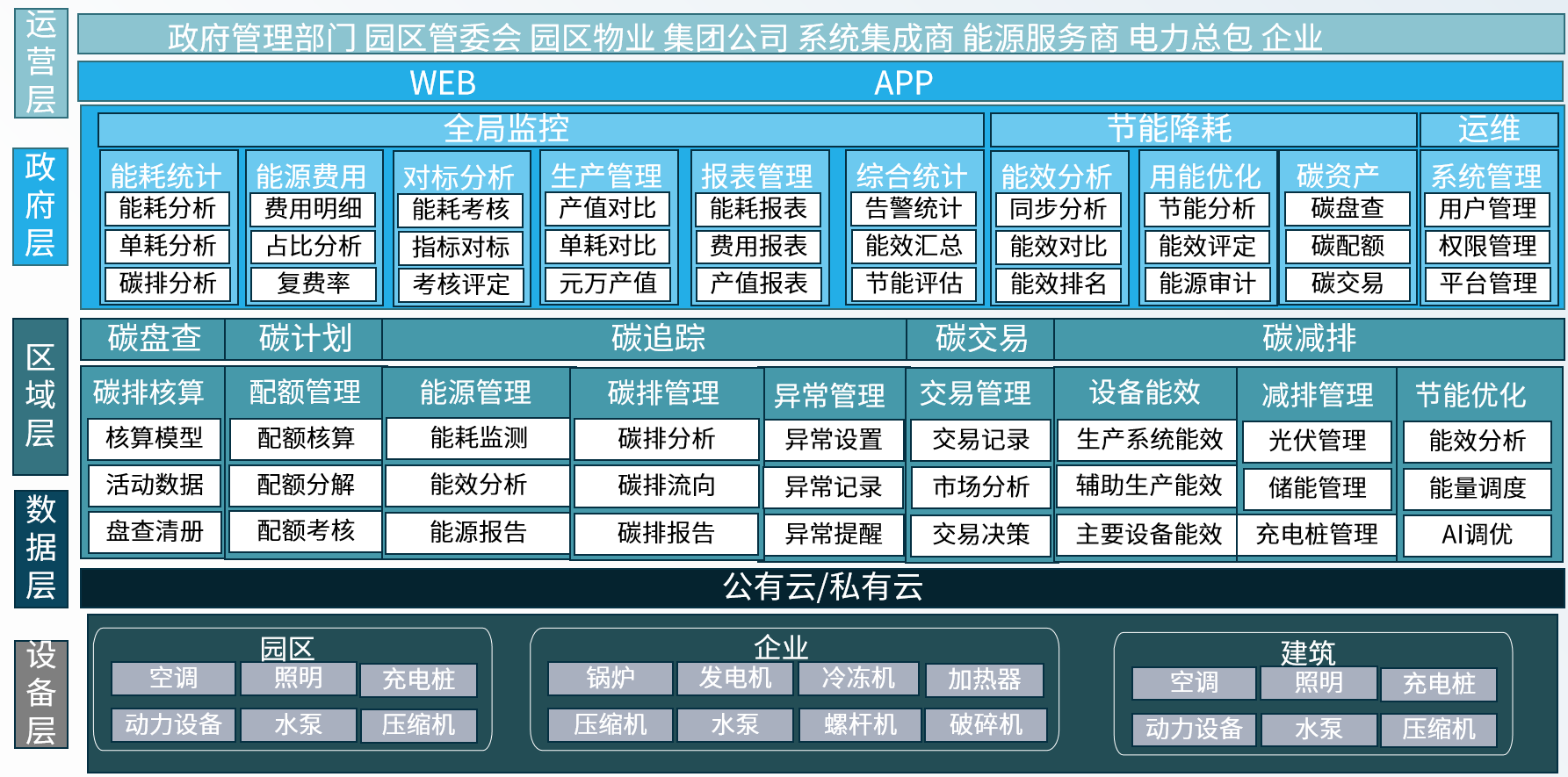Click the 用户管理 box

click(1487, 209)
